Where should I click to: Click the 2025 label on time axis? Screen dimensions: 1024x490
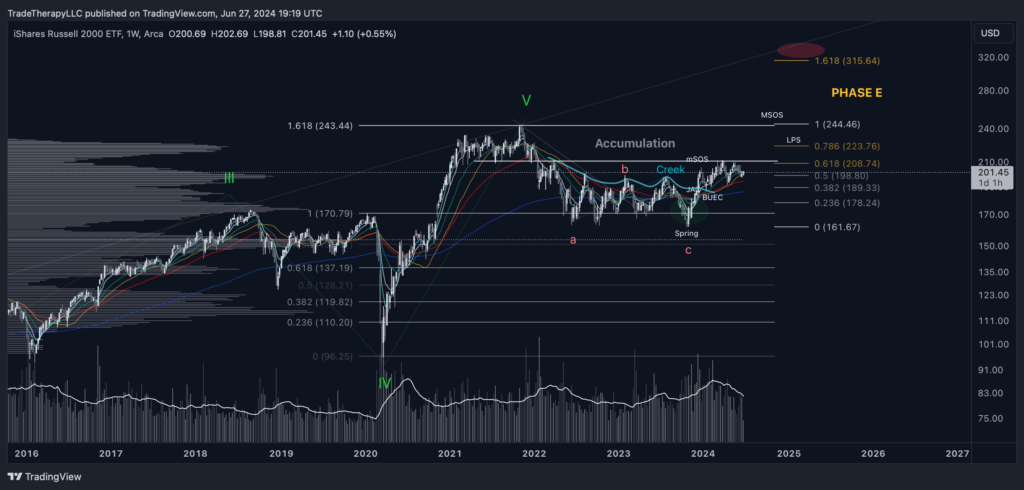click(788, 453)
